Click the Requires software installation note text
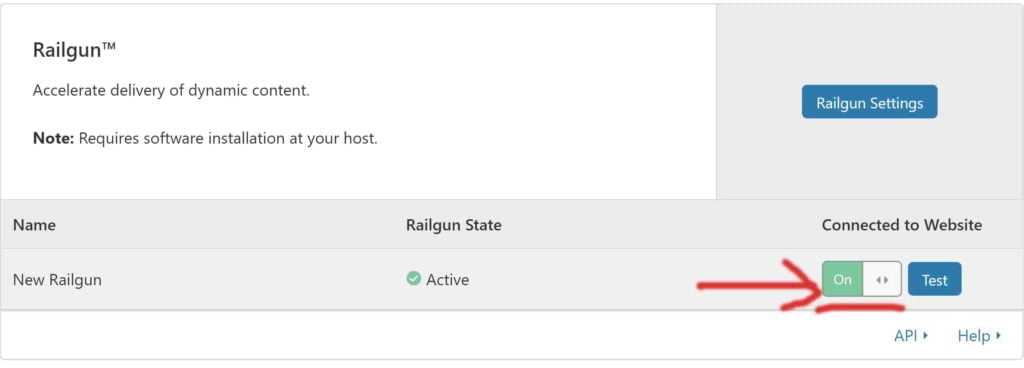The image size is (1024, 368). pos(228,139)
